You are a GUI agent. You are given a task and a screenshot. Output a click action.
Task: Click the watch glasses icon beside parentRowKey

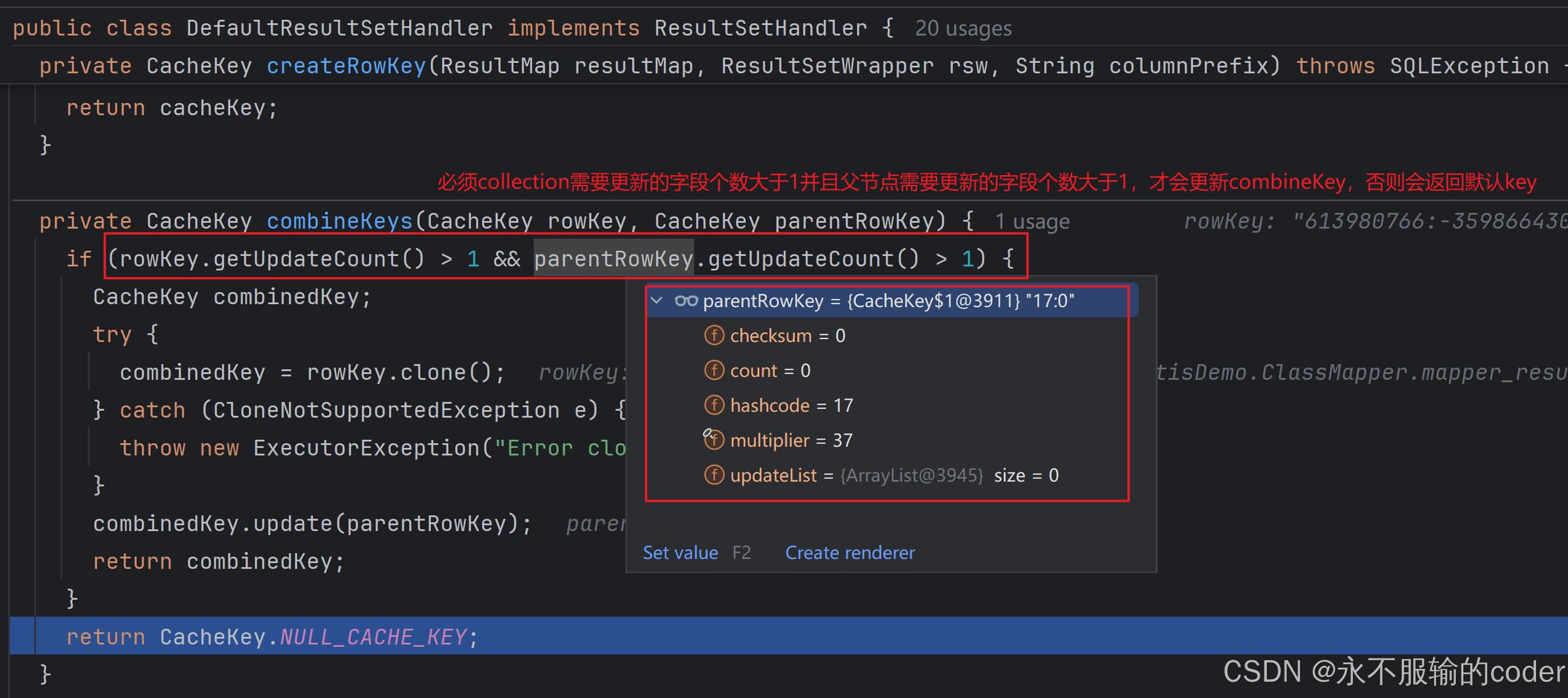tap(686, 301)
